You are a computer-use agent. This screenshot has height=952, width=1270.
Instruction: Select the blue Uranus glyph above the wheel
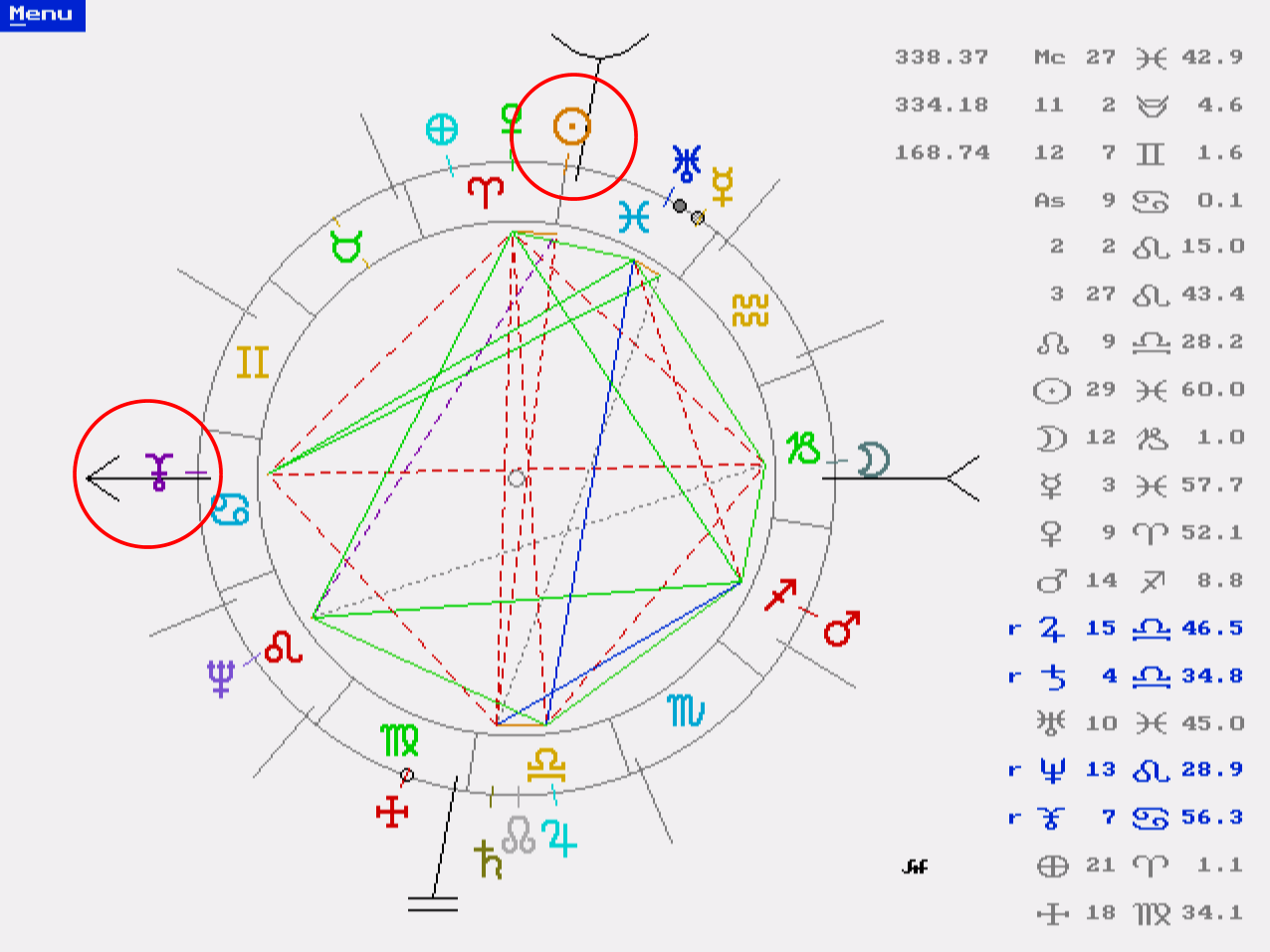tap(687, 162)
